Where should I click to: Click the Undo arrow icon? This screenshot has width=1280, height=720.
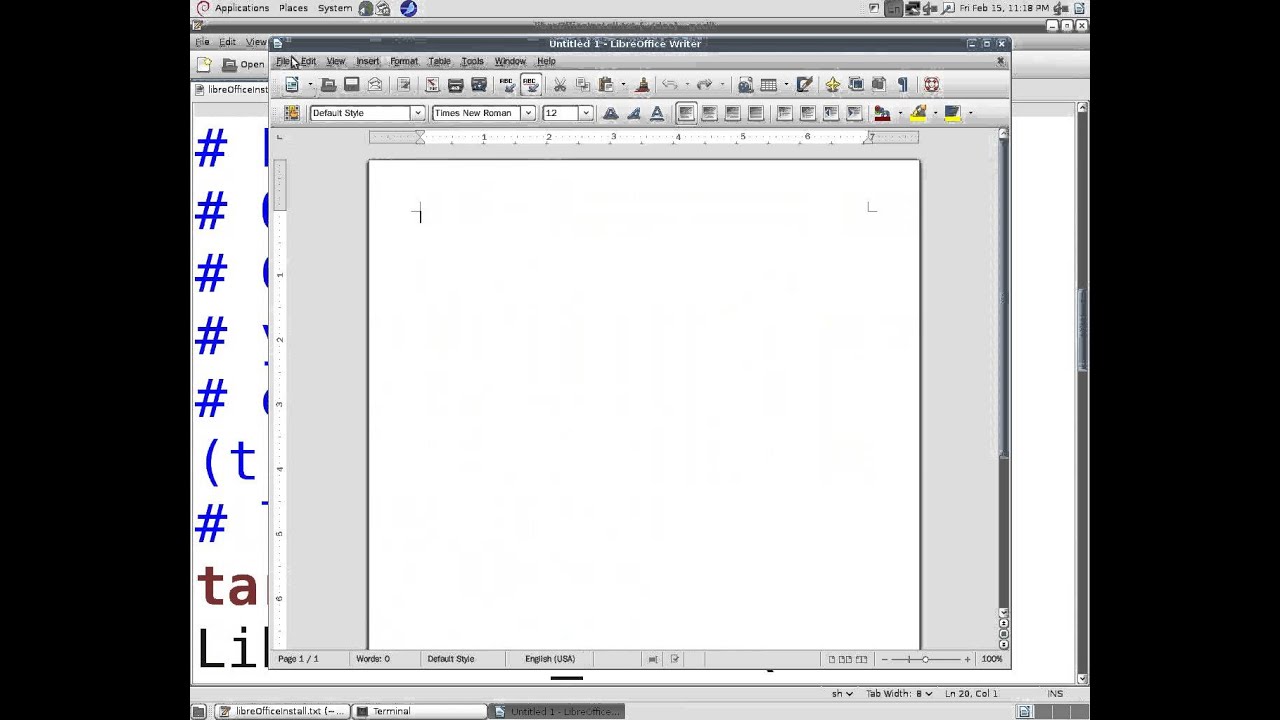669,84
